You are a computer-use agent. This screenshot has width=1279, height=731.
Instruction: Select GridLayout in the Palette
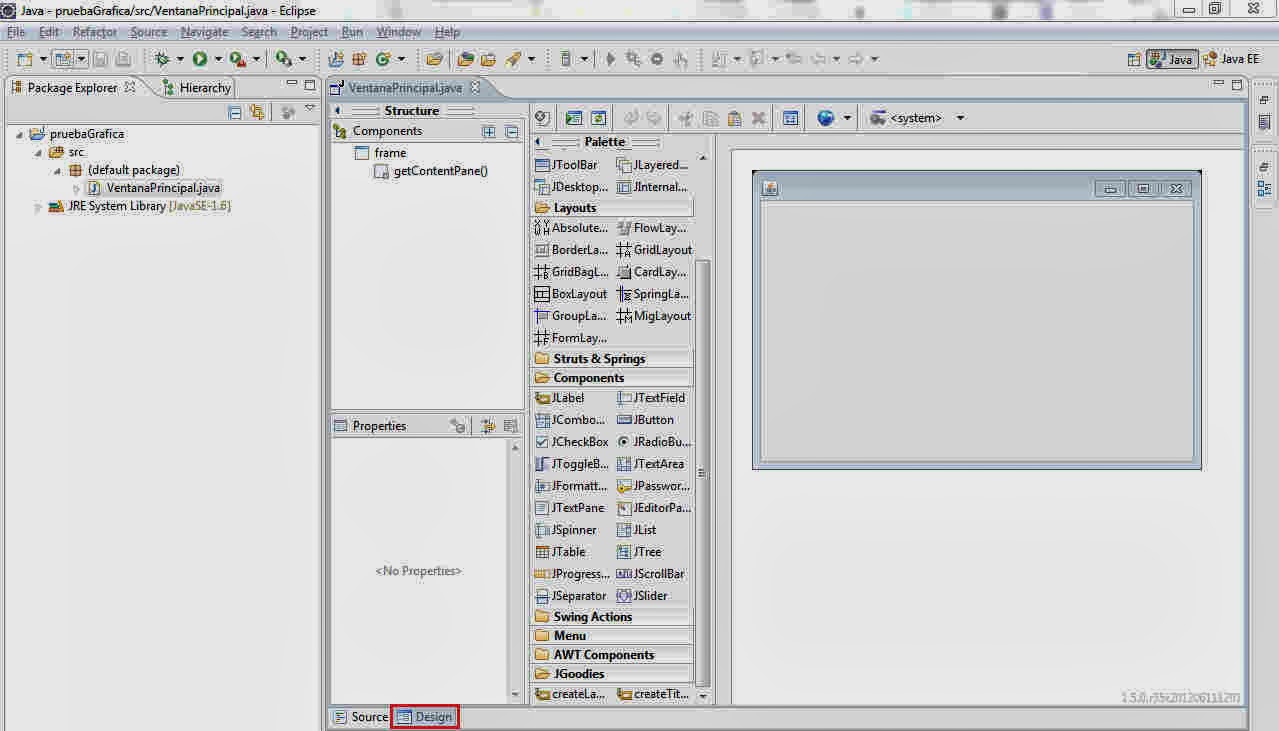click(654, 250)
